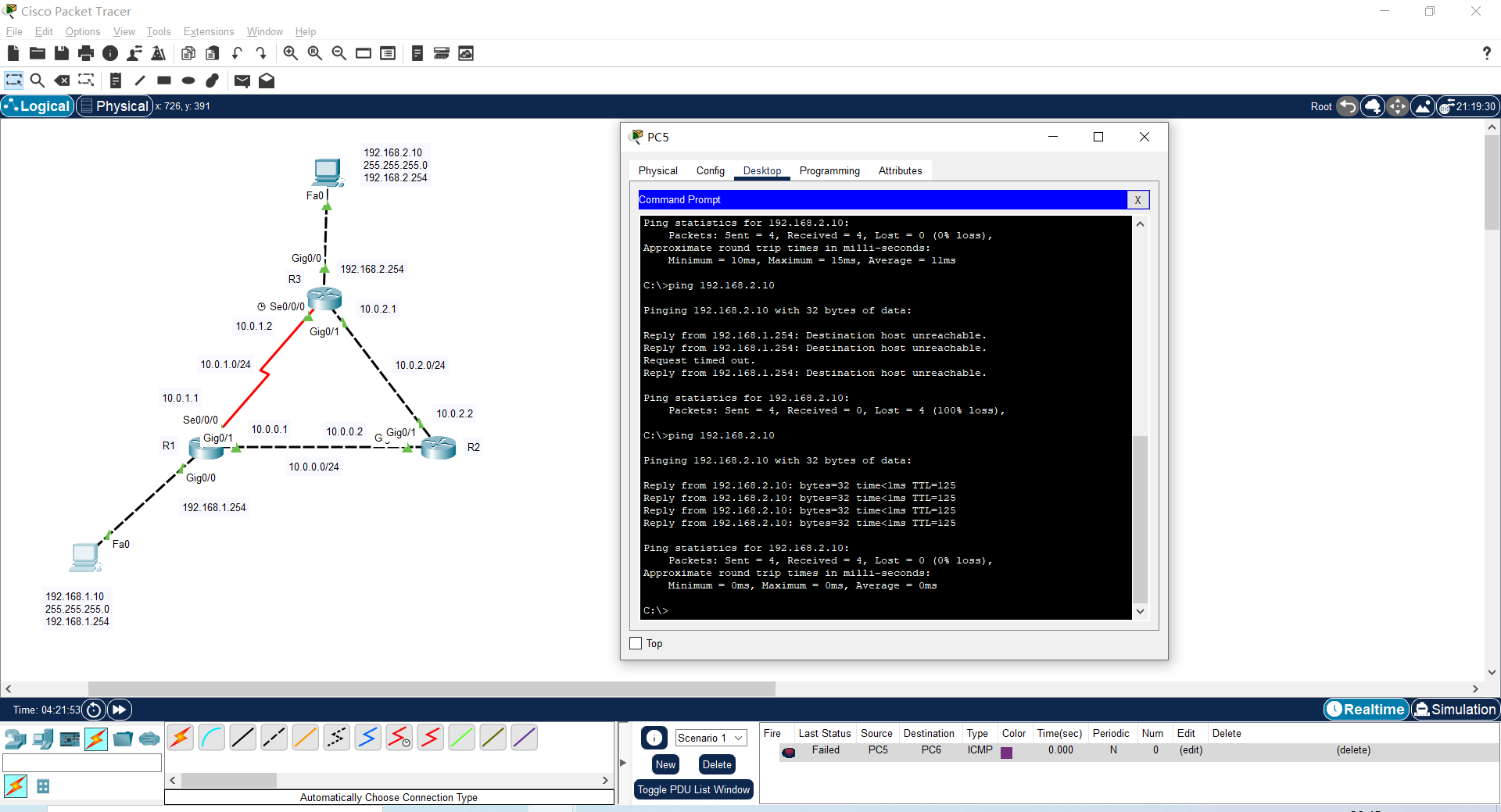The image size is (1501, 812).
Task: Click the Delete scenario button
Action: [717, 764]
